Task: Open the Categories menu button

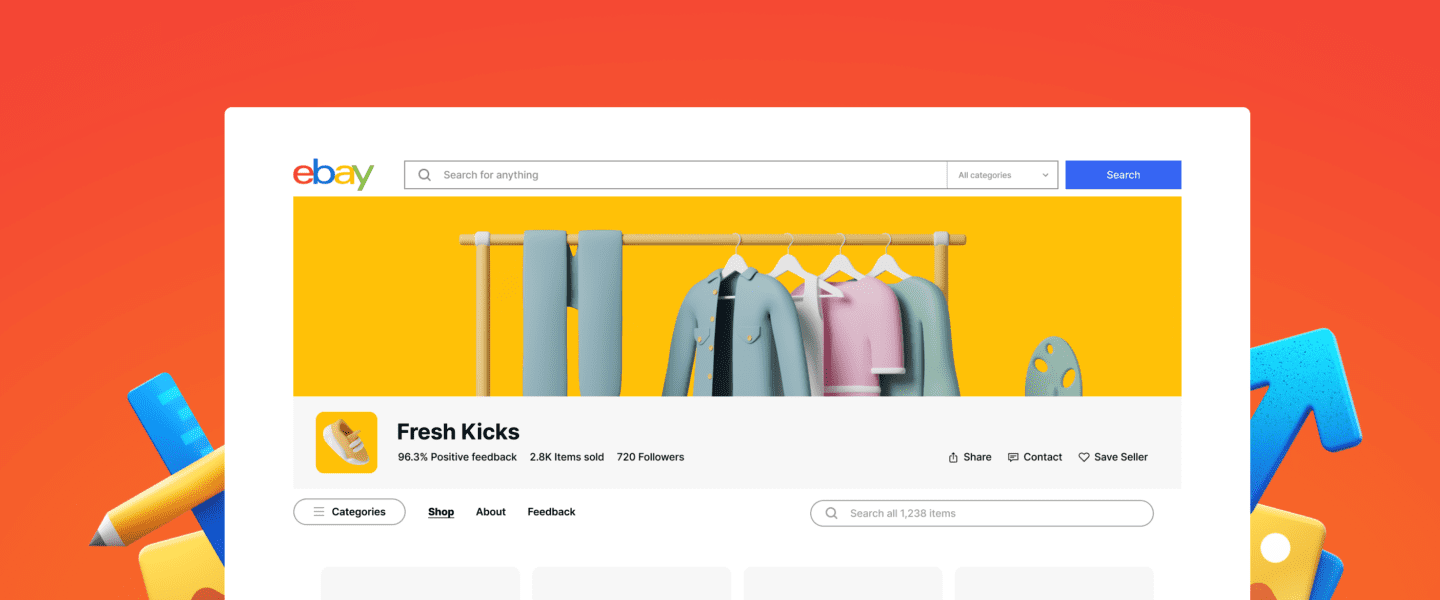Action: pos(349,512)
